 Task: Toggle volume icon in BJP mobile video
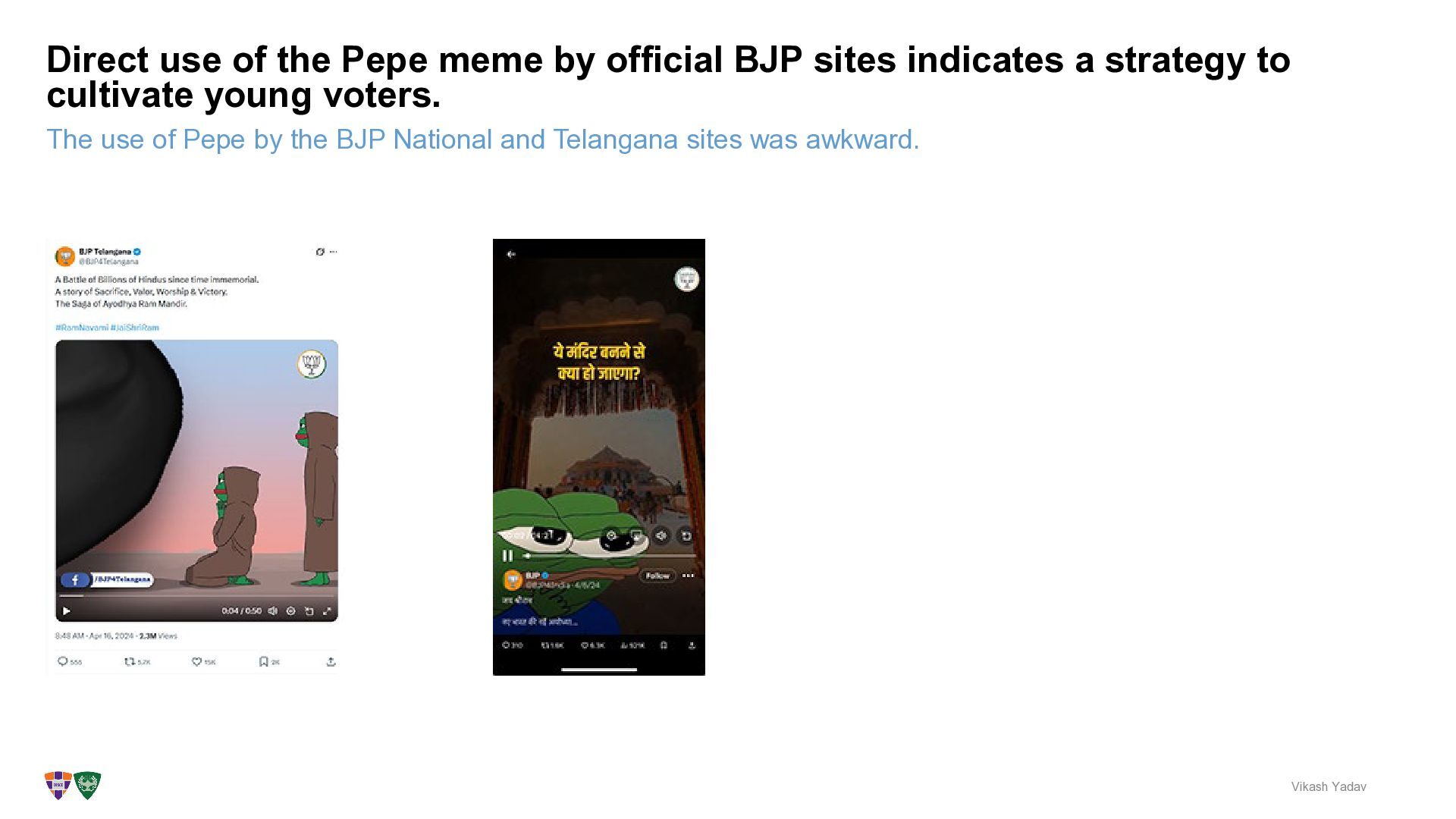661,535
